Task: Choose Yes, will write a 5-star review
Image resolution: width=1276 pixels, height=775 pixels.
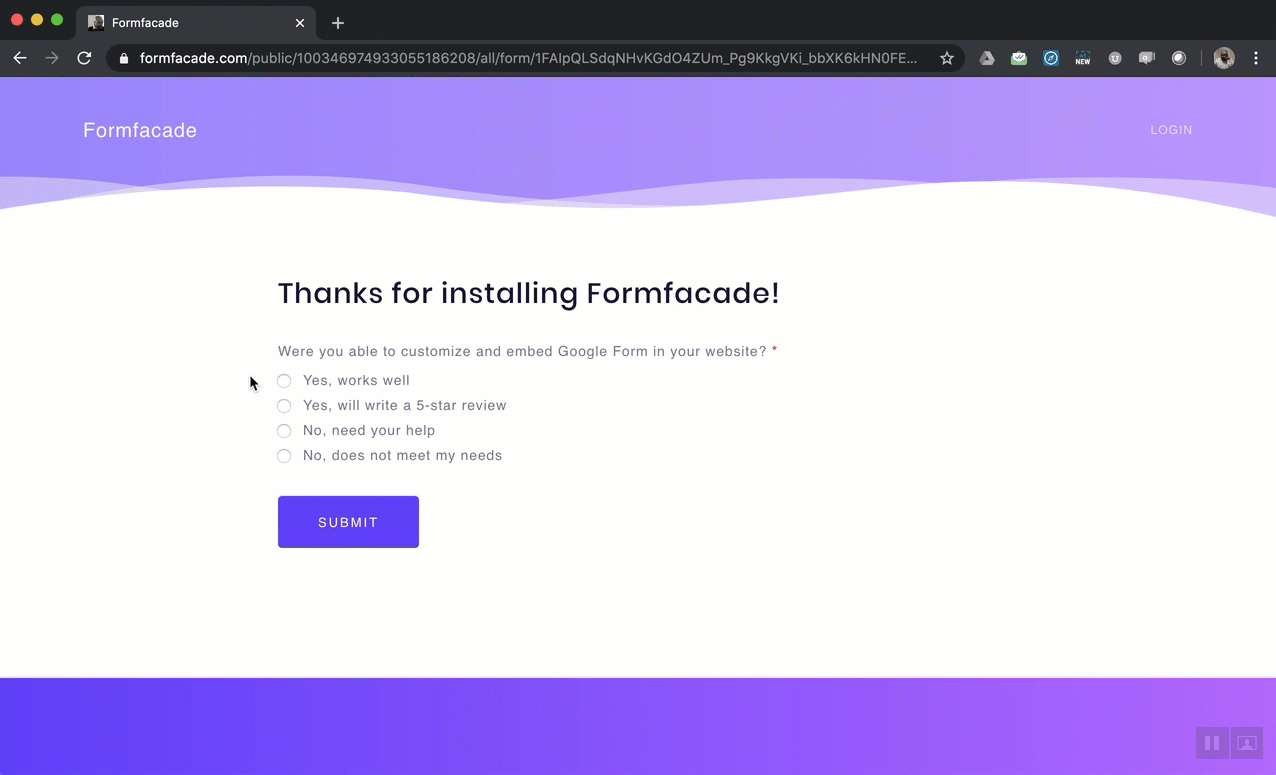Action: point(284,405)
